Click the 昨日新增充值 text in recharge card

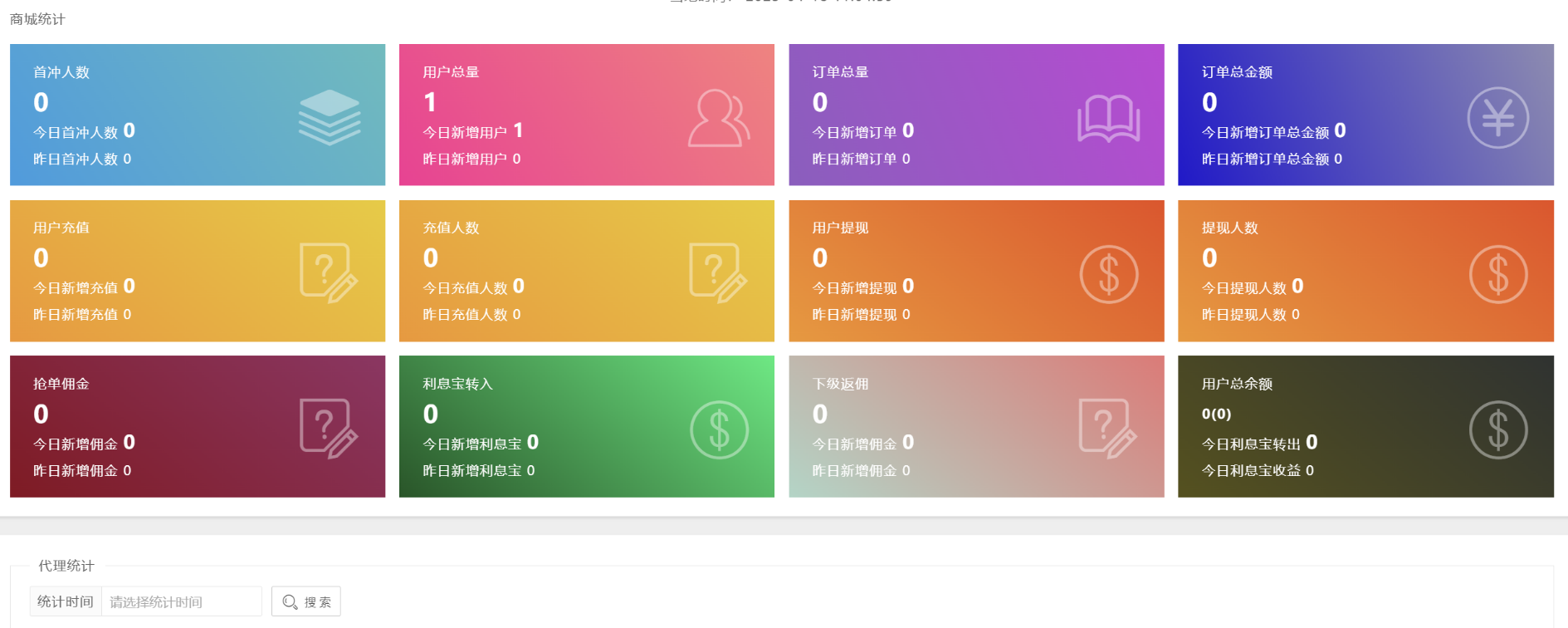76,315
